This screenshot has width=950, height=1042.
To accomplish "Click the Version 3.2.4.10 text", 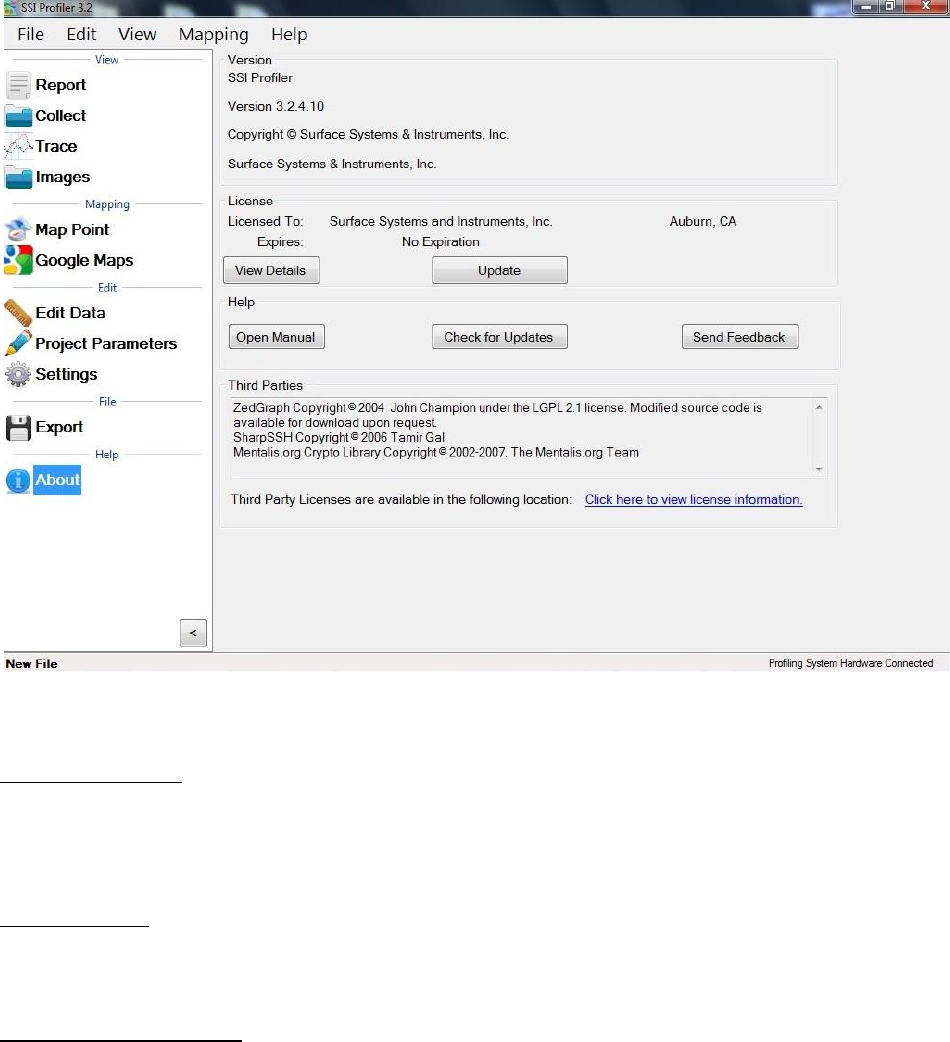I will pos(276,106).
